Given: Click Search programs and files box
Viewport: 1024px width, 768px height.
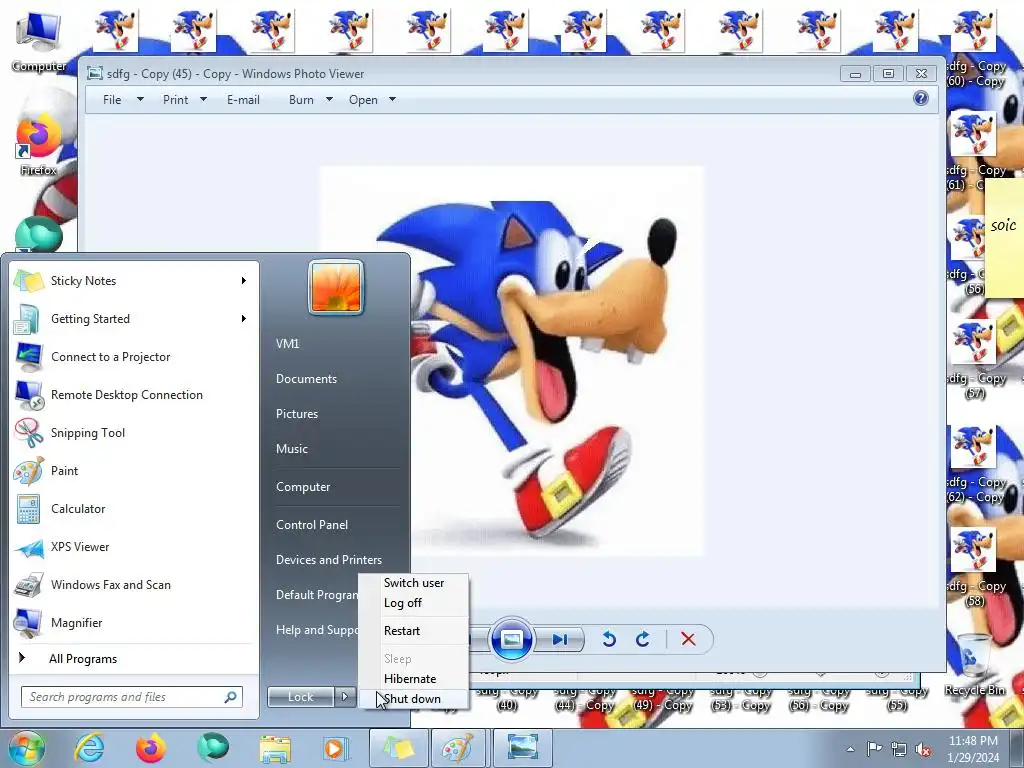Looking at the screenshot, I should click(x=131, y=697).
